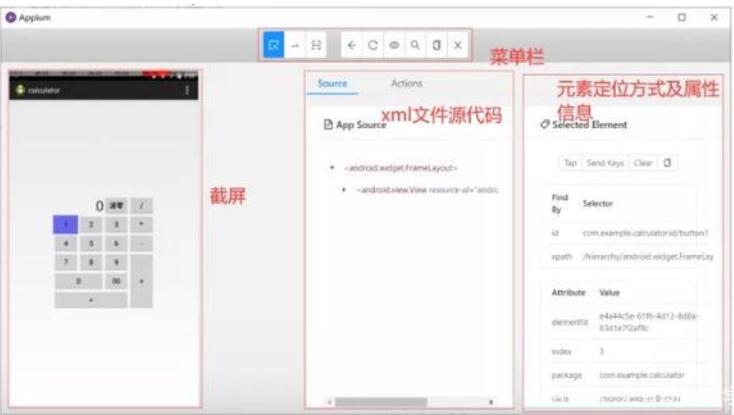Tap the clear key beside the display
The image size is (734, 415).
[x=116, y=205]
